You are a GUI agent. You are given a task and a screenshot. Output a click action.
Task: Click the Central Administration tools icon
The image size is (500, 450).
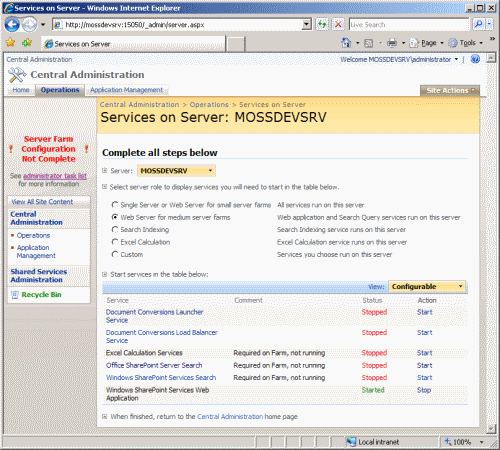pos(17,75)
